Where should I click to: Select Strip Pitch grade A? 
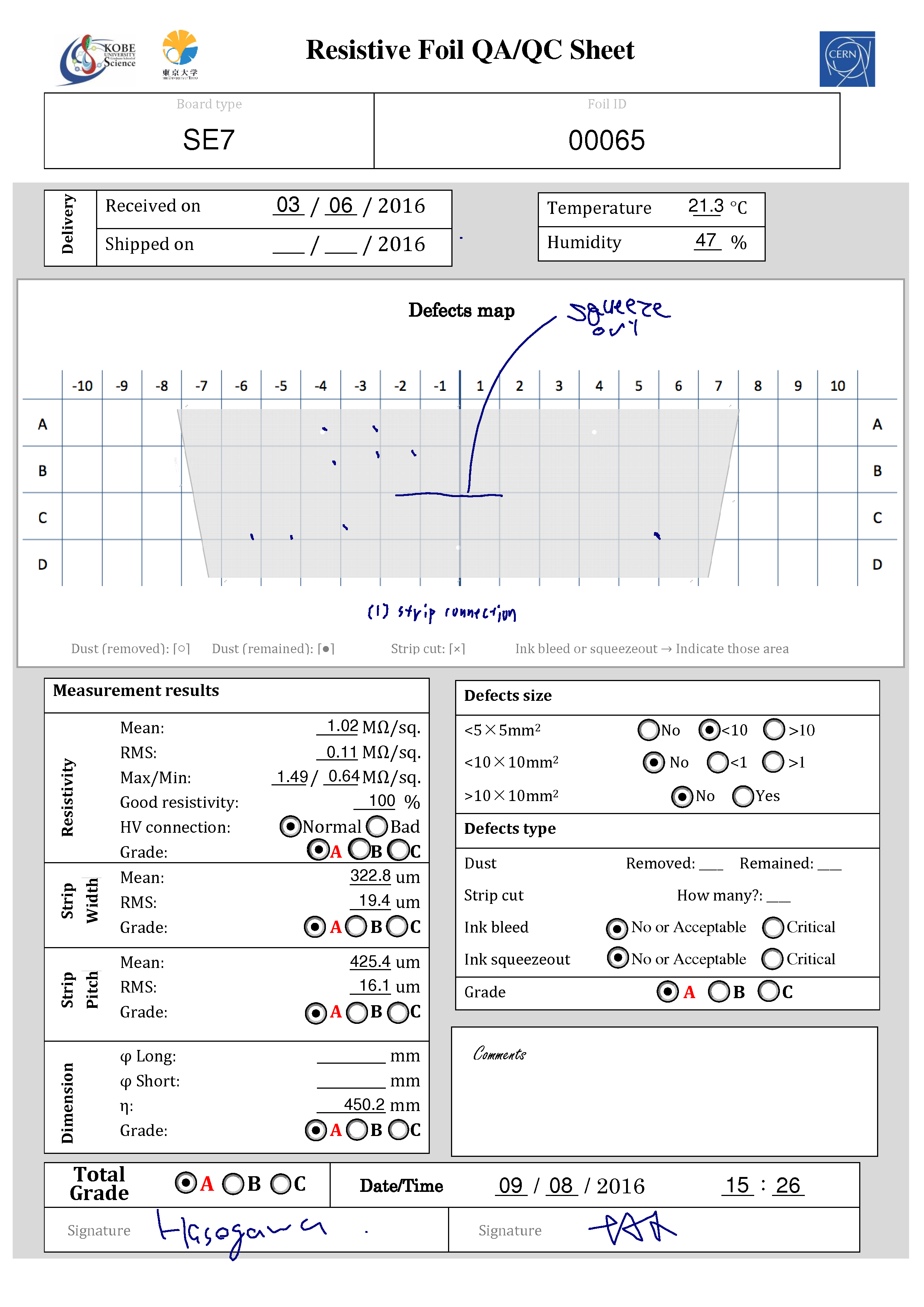tap(316, 1013)
